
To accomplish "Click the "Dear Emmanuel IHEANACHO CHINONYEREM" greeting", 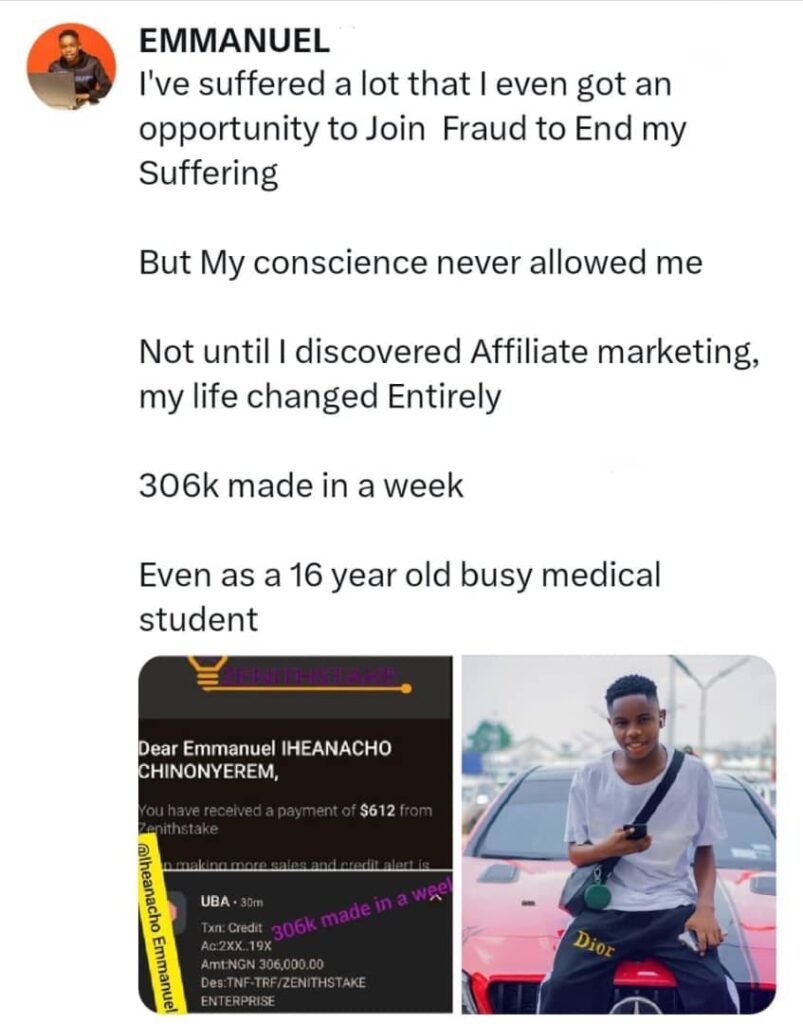I will pyautogui.click(x=264, y=762).
